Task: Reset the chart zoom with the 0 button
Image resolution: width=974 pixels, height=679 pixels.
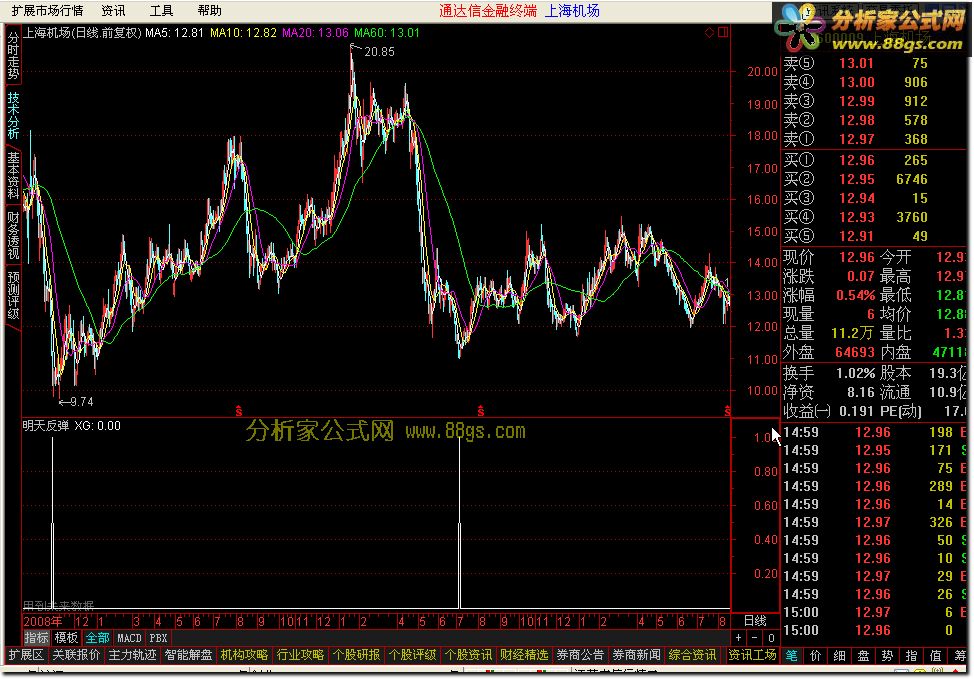Action: point(771,637)
